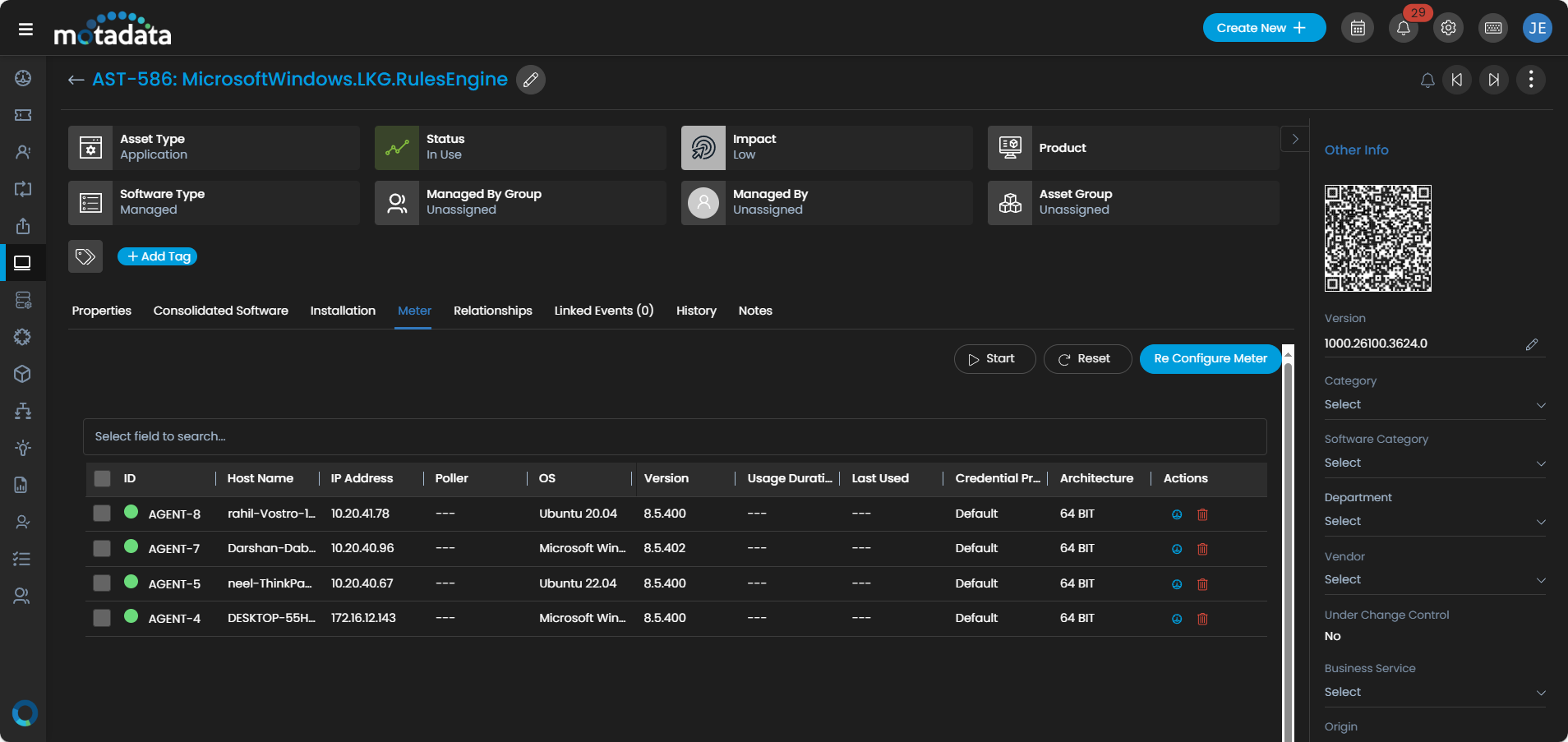Screen dimensions: 1568x742
Task: Open notifications bell with 29 badge
Action: coord(1404,28)
